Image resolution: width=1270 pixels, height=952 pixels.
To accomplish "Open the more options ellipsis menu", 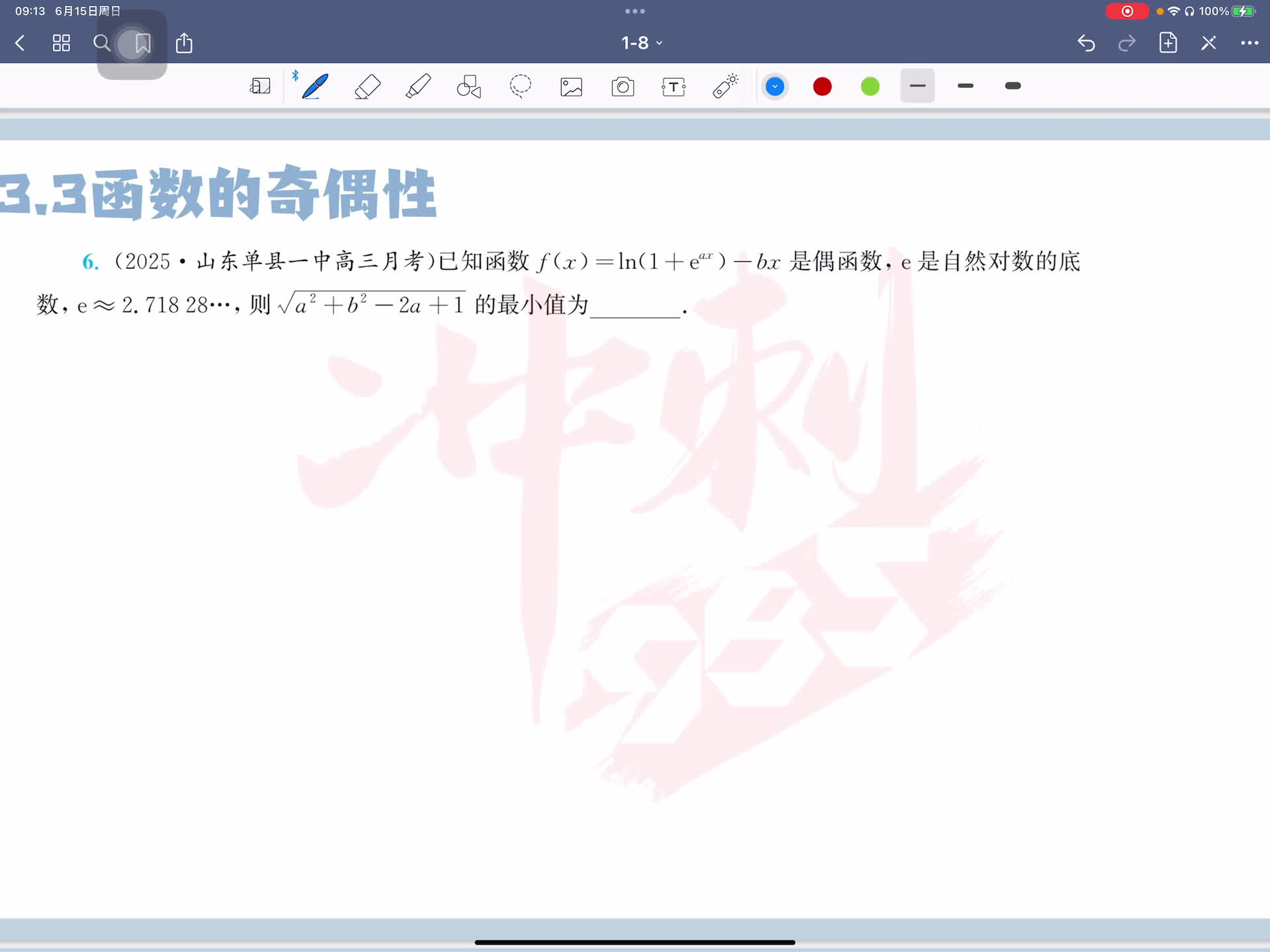I will (x=1249, y=43).
